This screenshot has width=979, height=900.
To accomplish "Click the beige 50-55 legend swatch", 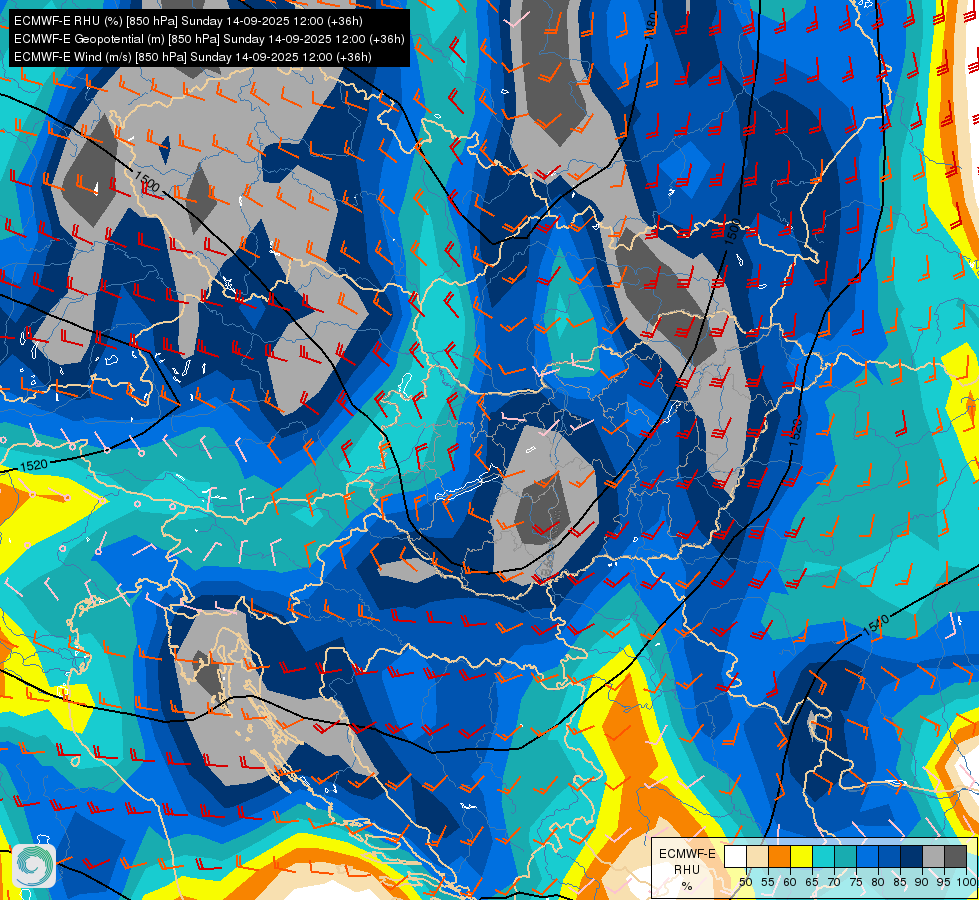I will point(757,856).
